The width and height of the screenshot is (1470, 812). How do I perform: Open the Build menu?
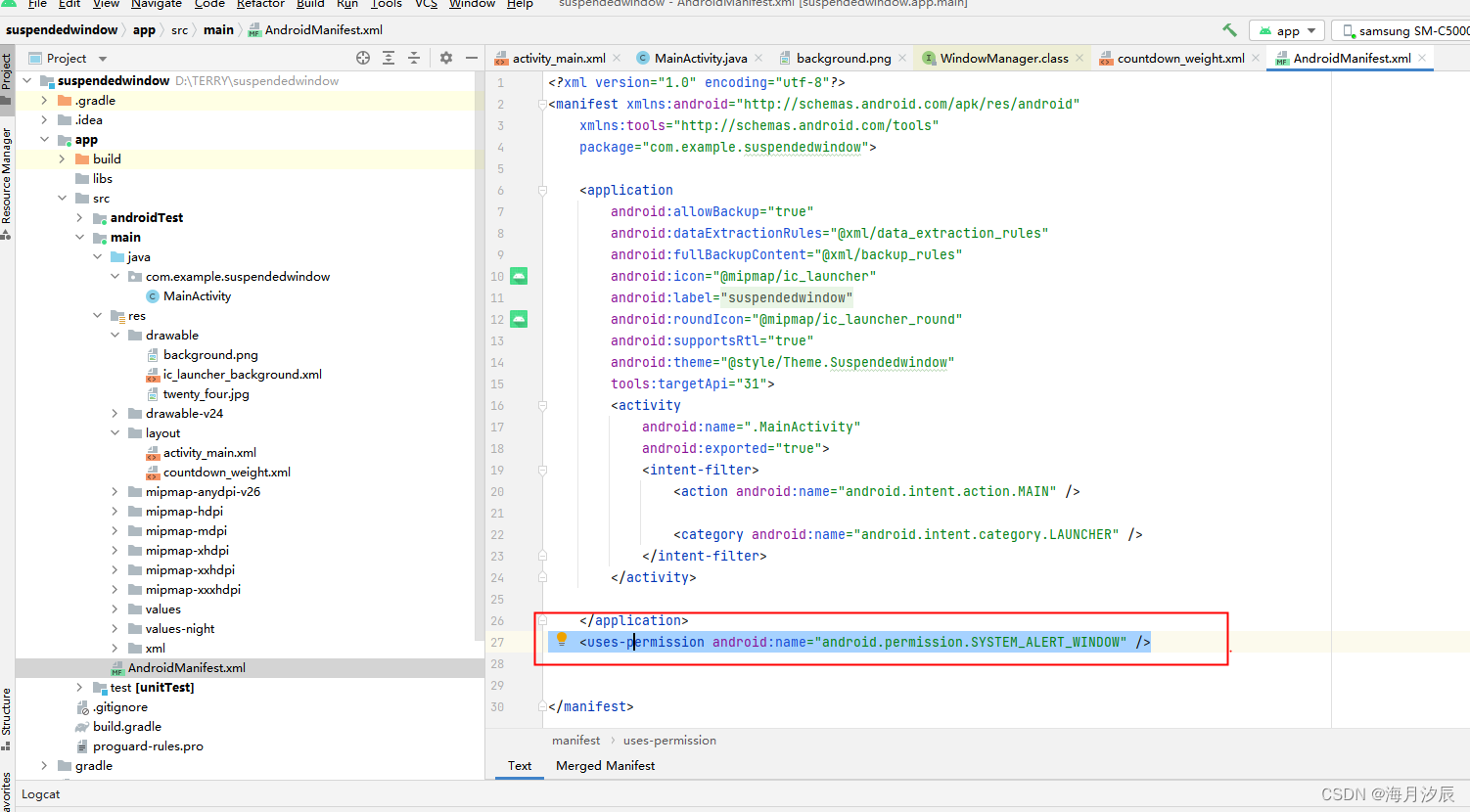tap(310, 4)
